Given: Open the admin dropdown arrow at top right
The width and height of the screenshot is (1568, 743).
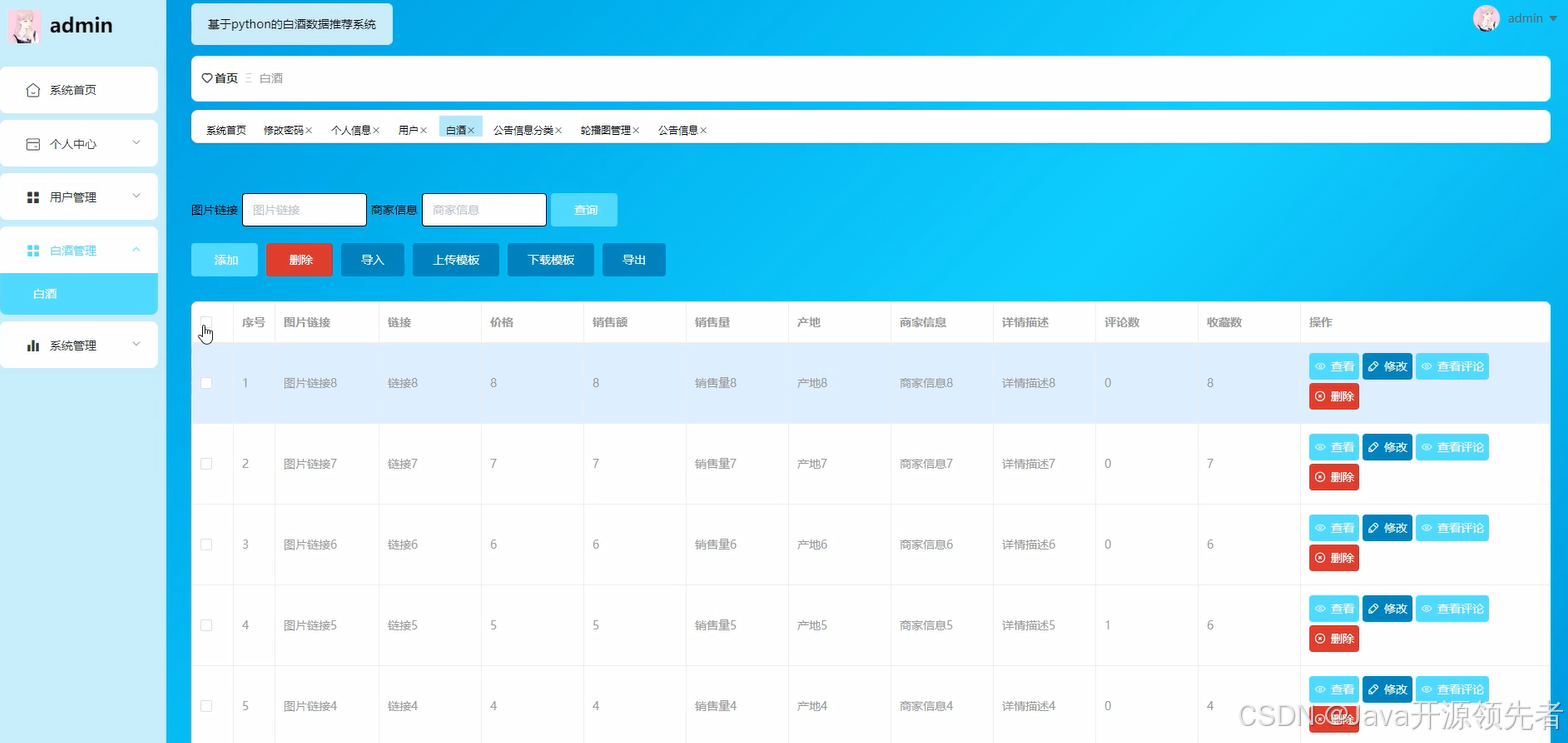Looking at the screenshot, I should pyautogui.click(x=1553, y=19).
